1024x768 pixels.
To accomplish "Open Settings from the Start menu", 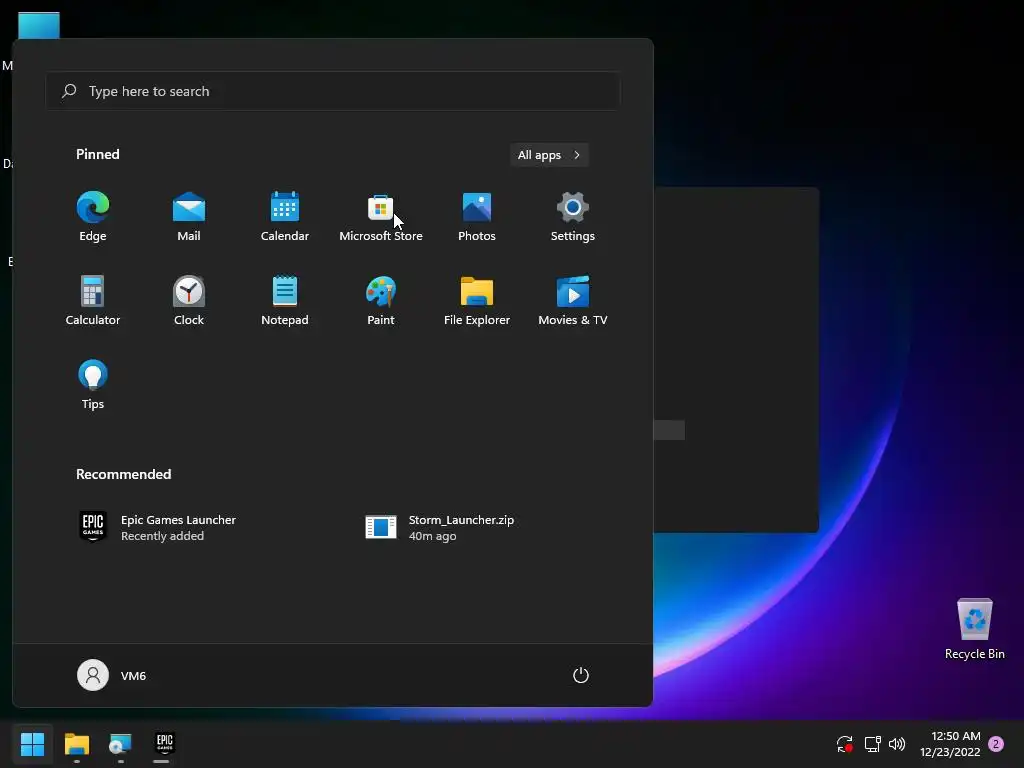I will point(573,217).
